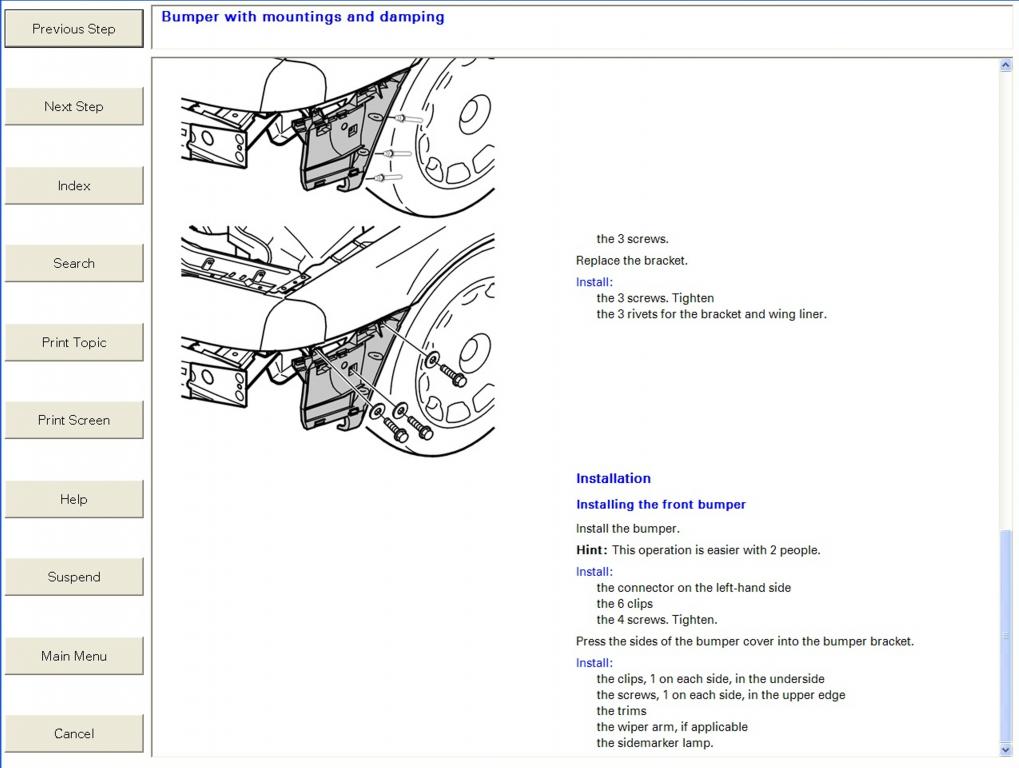Open the Index
The image size is (1019, 768).
73,185
